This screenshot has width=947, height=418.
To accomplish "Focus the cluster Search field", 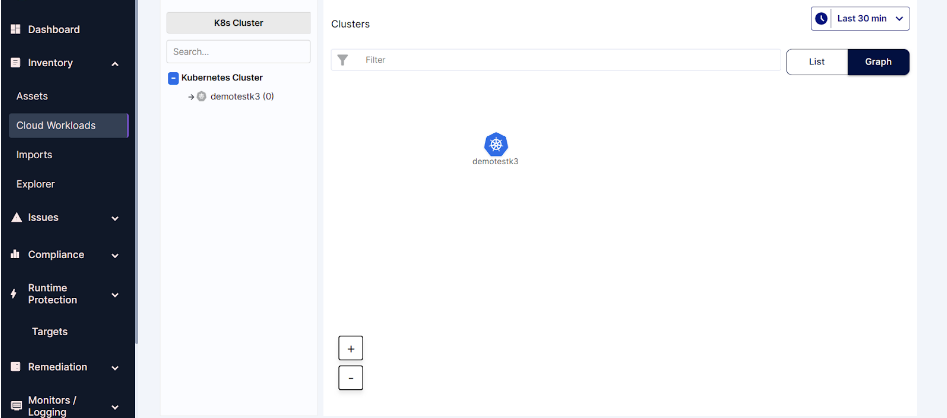I will coord(239,52).
